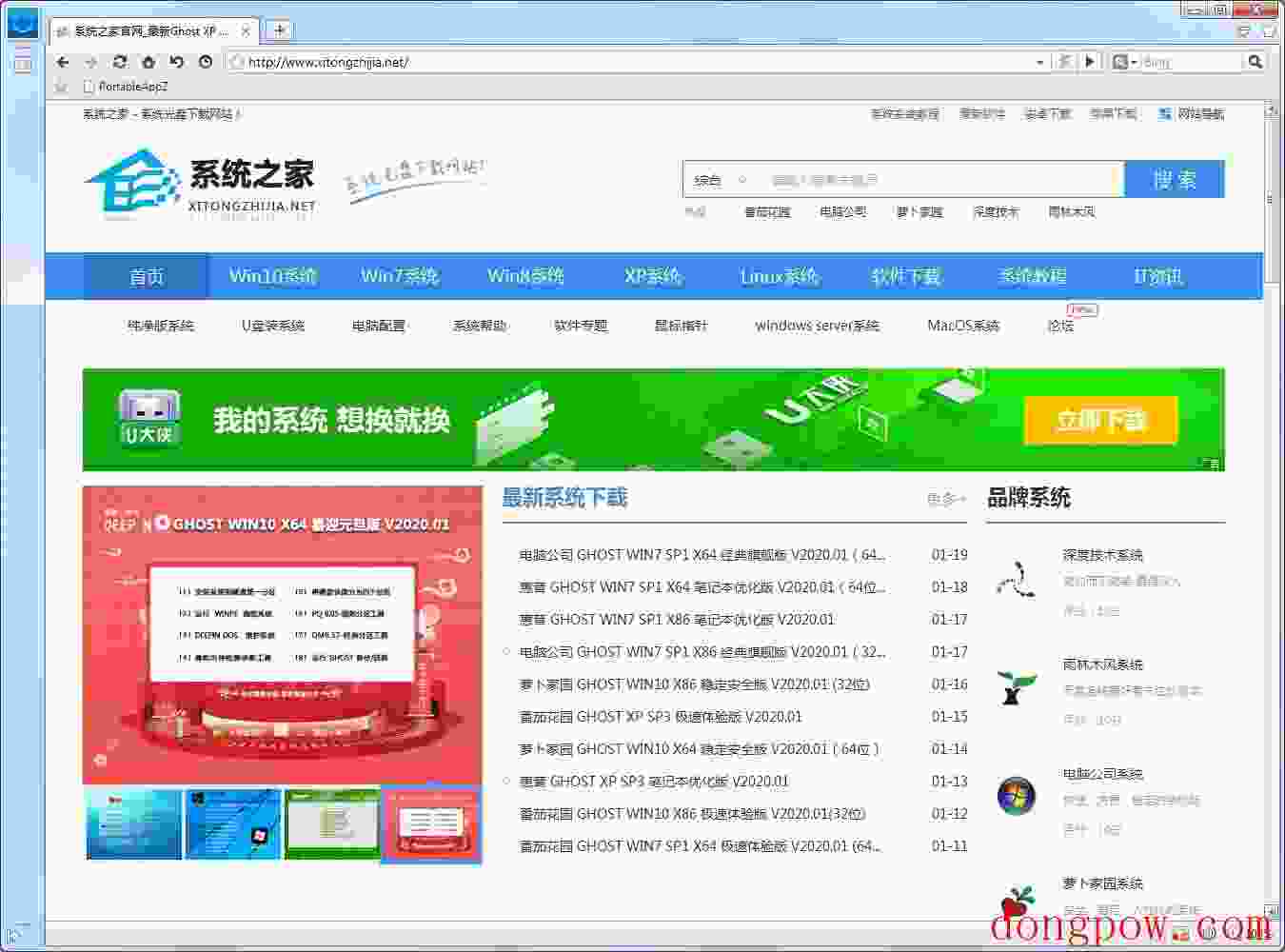Click the 论坛 forum link
This screenshot has width=1285, height=952.
[1060, 326]
